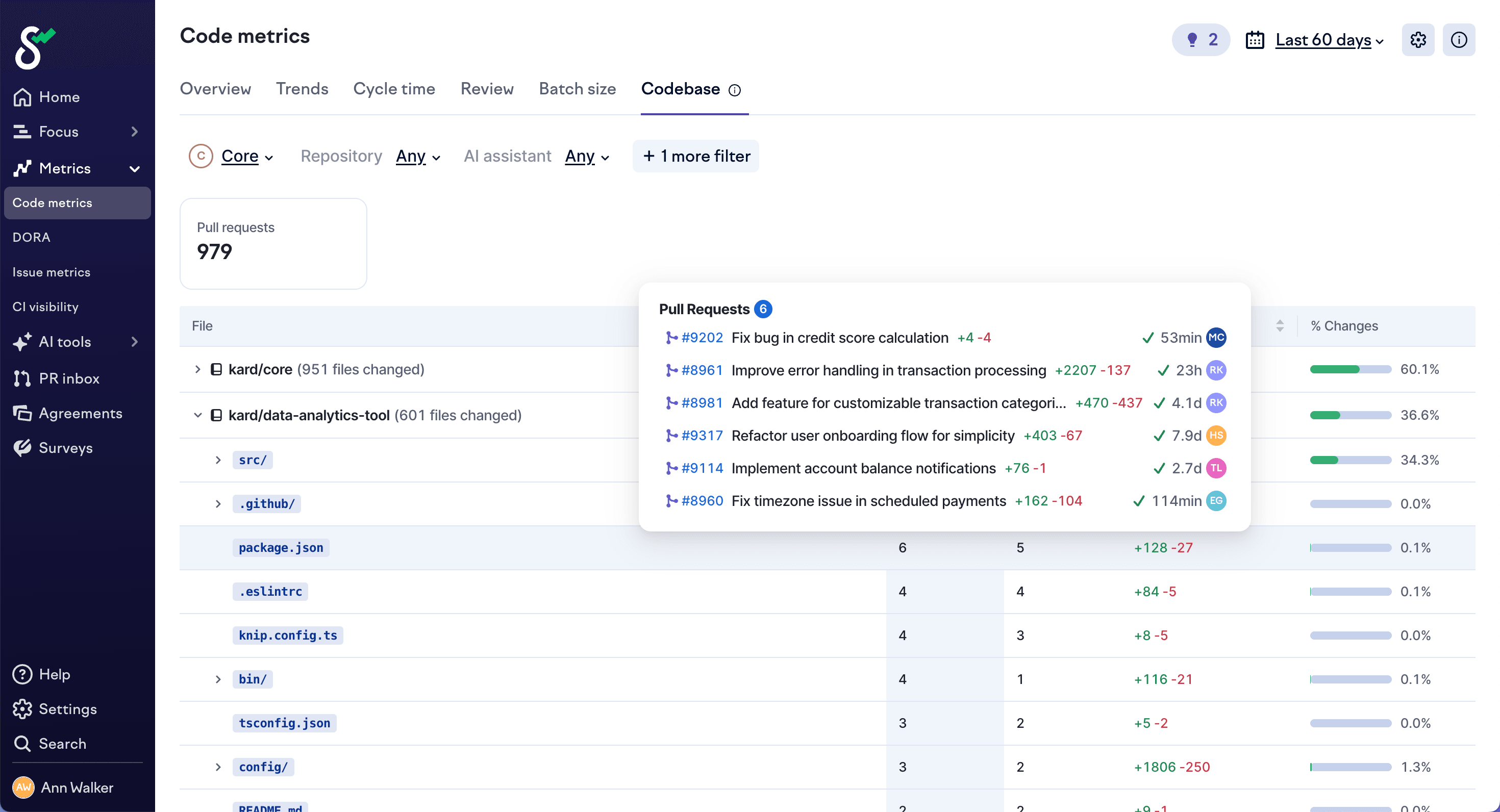Click the settings gear icon in header
Viewport: 1500px width, 812px height.
click(x=1417, y=40)
